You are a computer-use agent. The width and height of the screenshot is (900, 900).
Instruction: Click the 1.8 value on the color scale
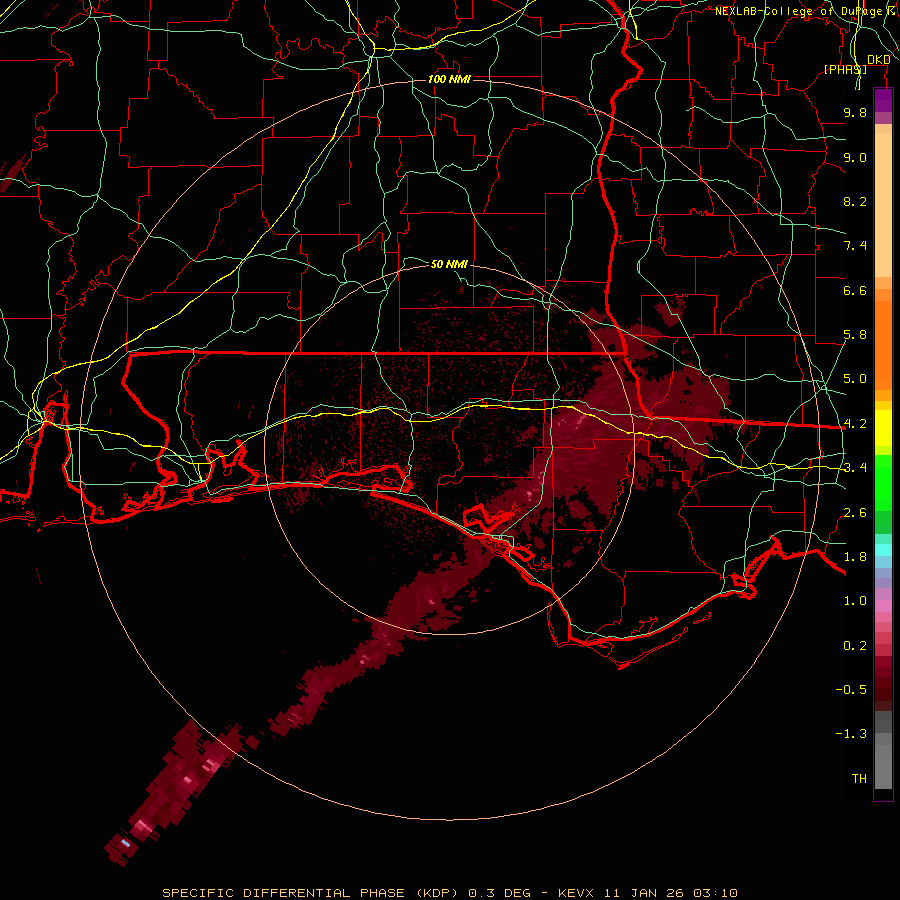855,557
